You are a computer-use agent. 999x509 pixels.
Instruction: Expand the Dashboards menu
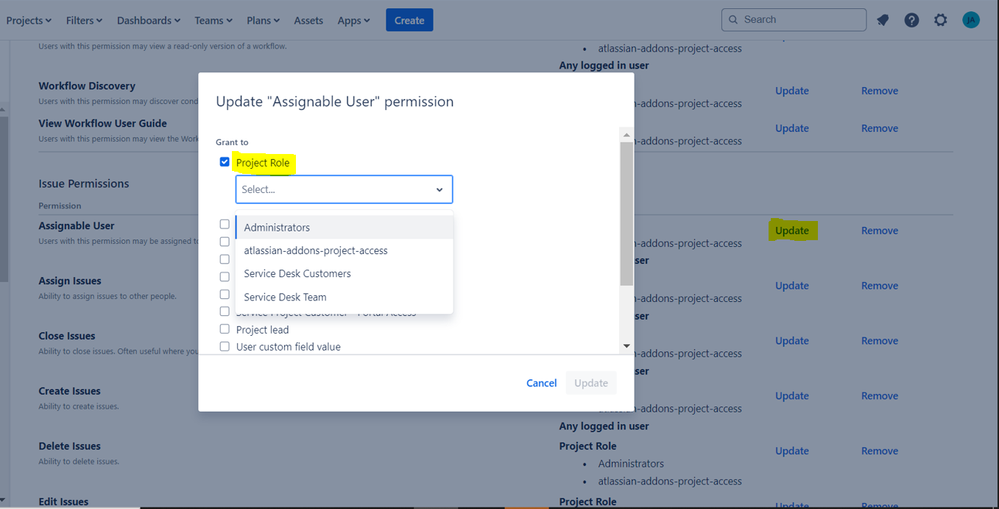point(148,20)
